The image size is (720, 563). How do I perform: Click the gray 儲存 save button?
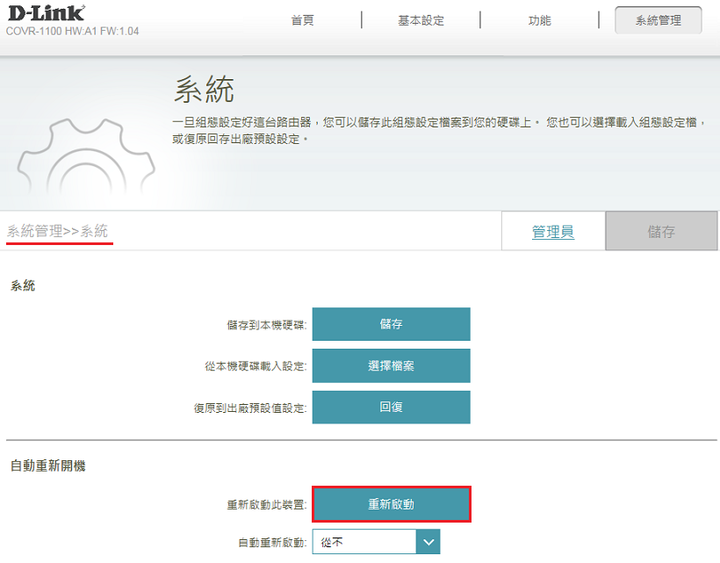[x=661, y=231]
